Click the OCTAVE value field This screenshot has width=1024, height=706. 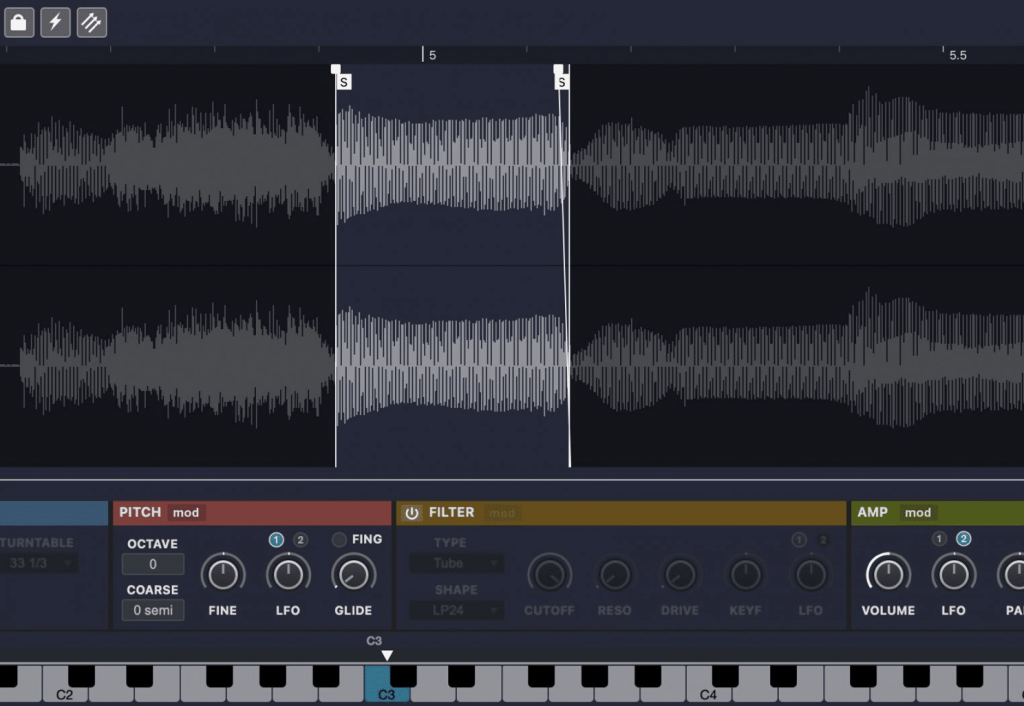(152, 565)
